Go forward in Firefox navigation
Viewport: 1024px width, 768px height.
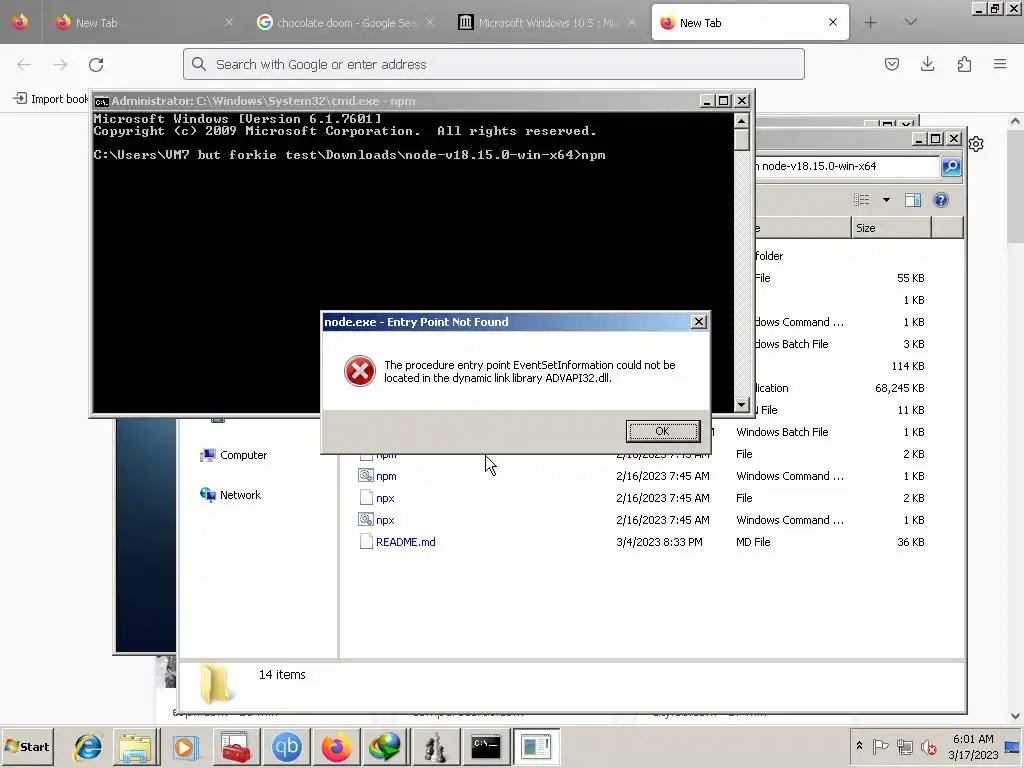[x=60, y=65]
